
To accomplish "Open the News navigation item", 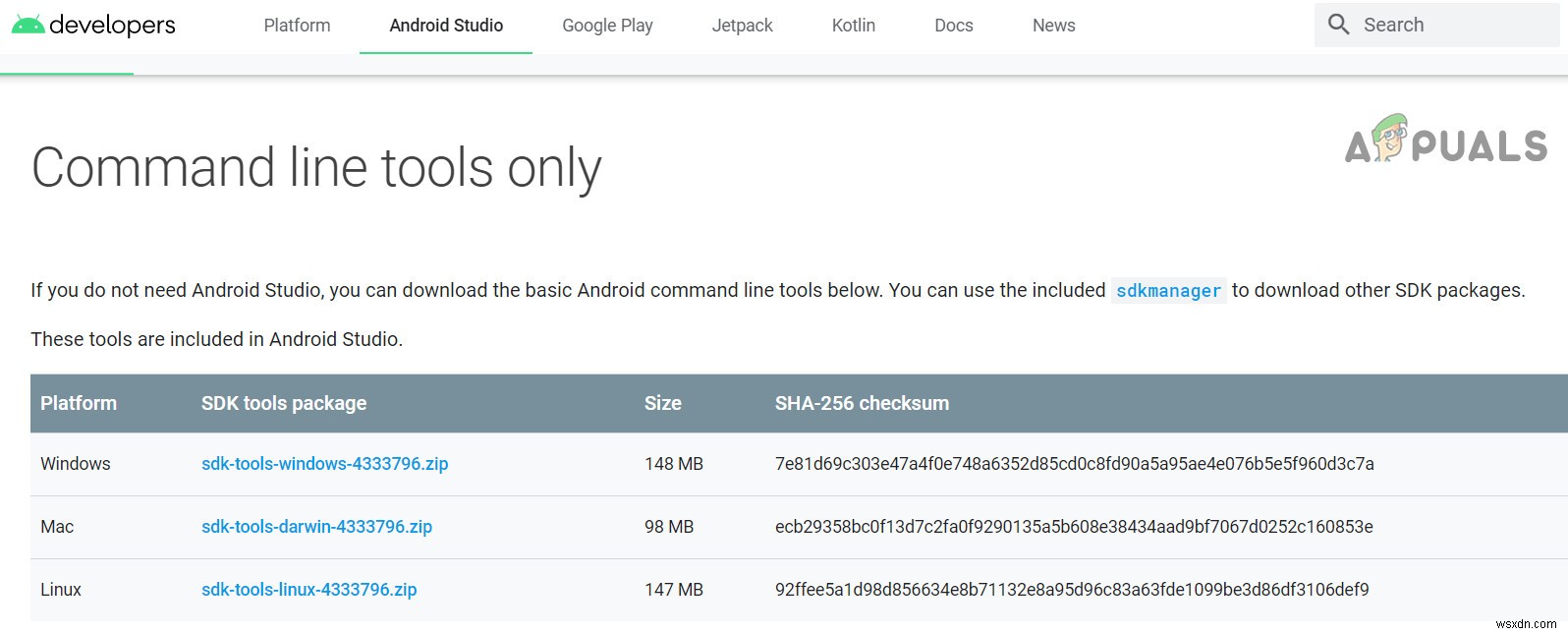I will [x=1053, y=26].
